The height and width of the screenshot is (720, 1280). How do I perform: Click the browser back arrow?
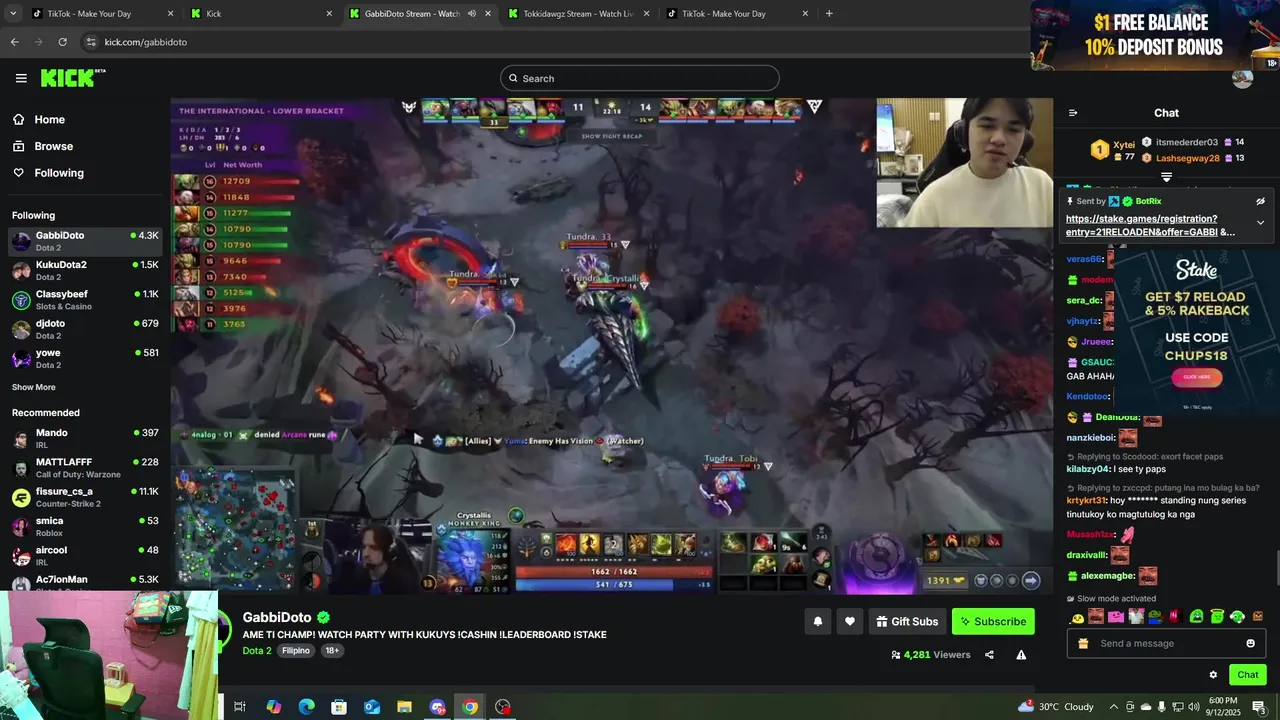[14, 42]
